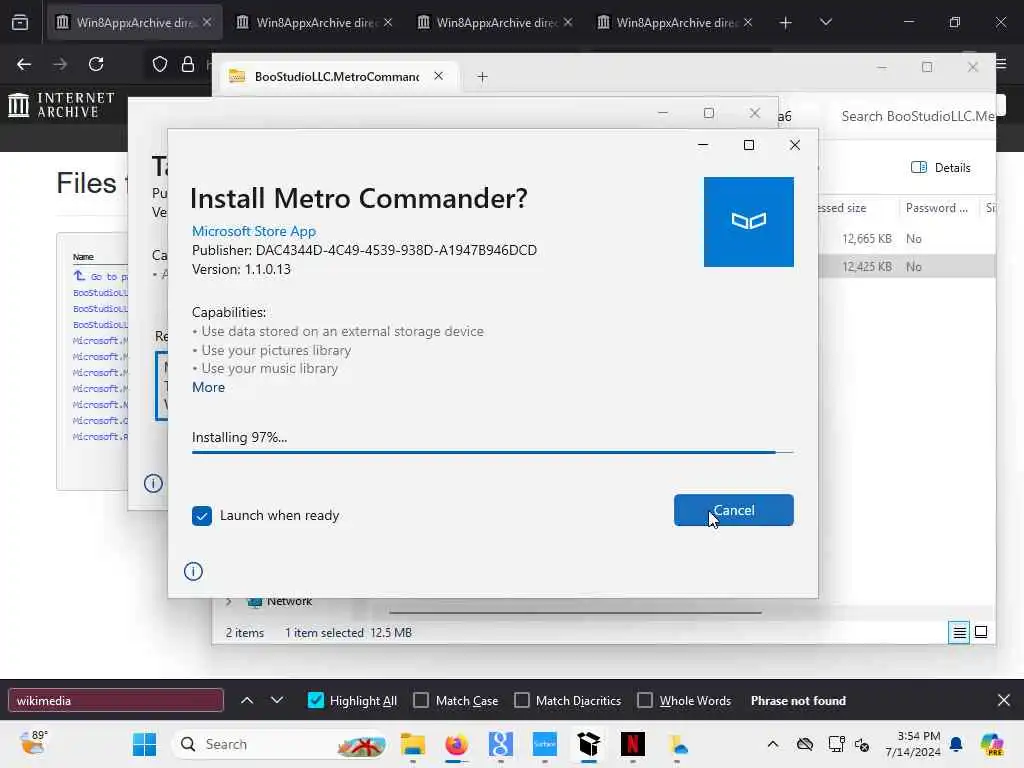Select the 12,425 KB file row
This screenshot has width=1024, height=768.
click(x=906, y=266)
